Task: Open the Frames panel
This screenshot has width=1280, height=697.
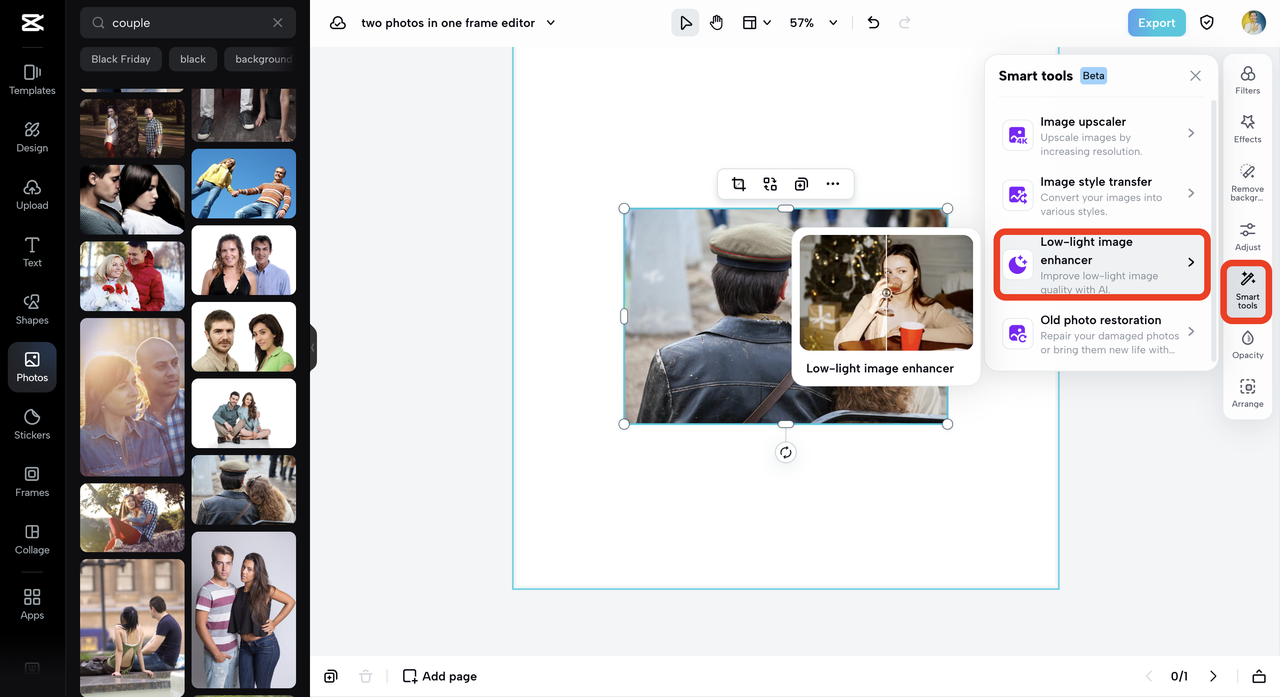Action: [x=32, y=481]
